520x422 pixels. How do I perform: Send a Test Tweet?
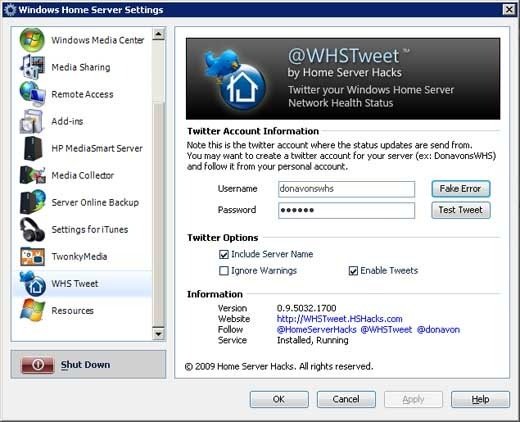click(461, 210)
